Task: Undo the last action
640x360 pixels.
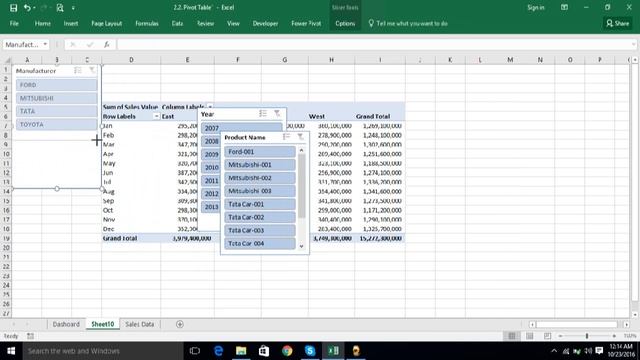Action: [27, 8]
